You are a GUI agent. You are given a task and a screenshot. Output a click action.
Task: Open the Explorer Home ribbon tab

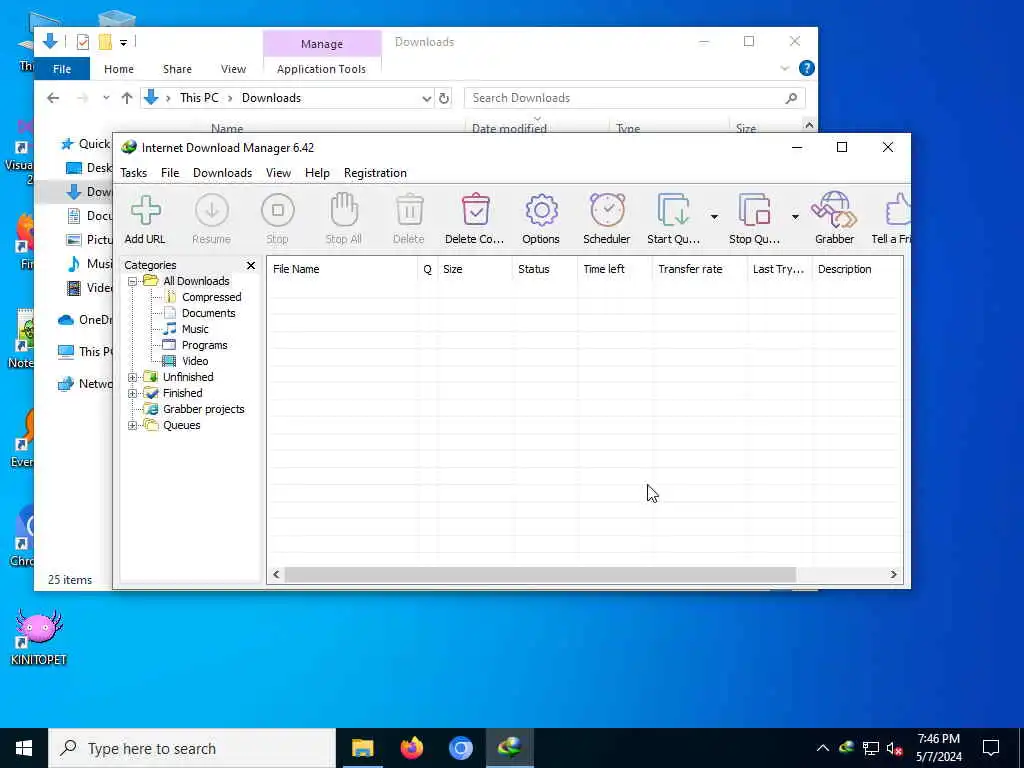119,69
